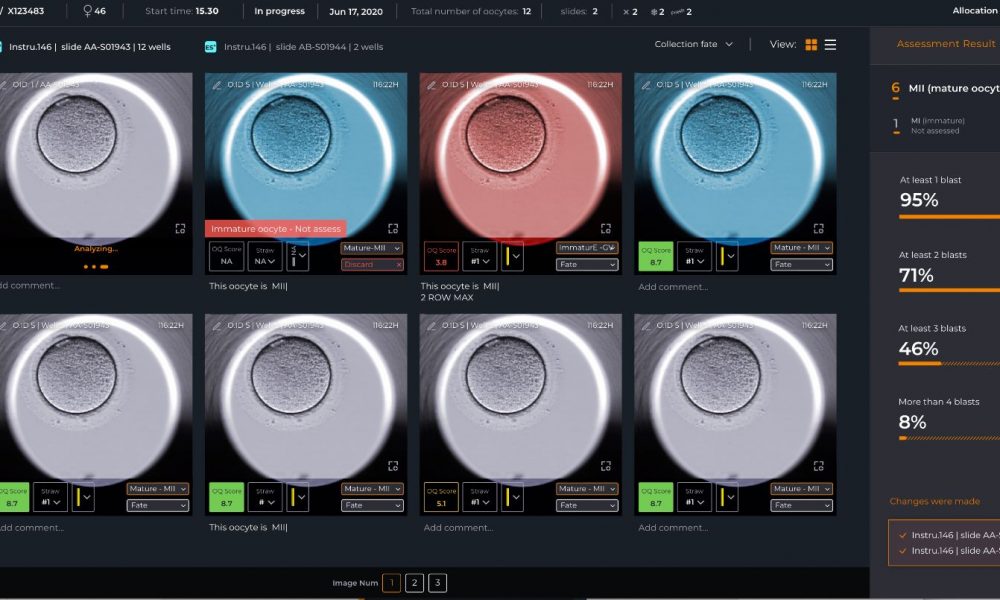Viewport: 1000px width, 600px height.
Task: Click the '× 2' counter in header
Action: pos(629,11)
